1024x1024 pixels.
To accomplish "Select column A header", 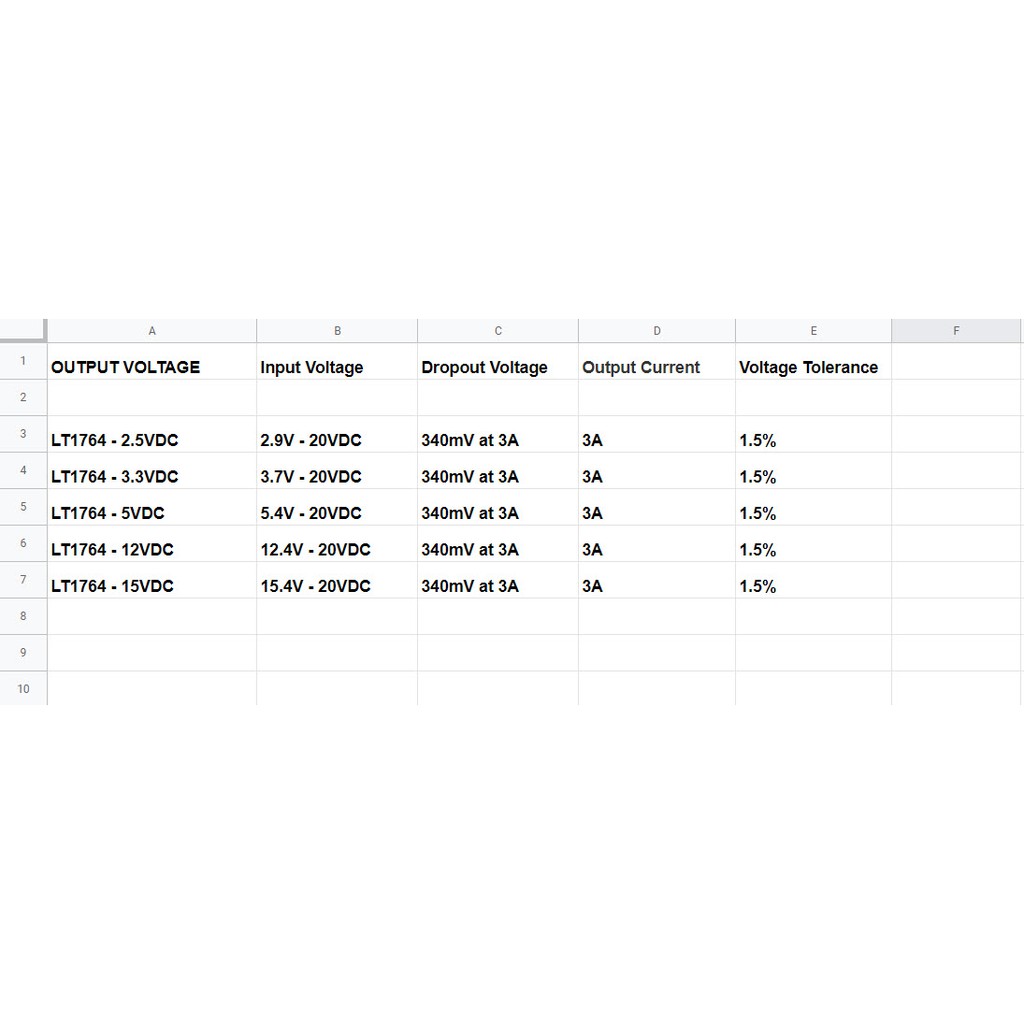I will point(152,331).
